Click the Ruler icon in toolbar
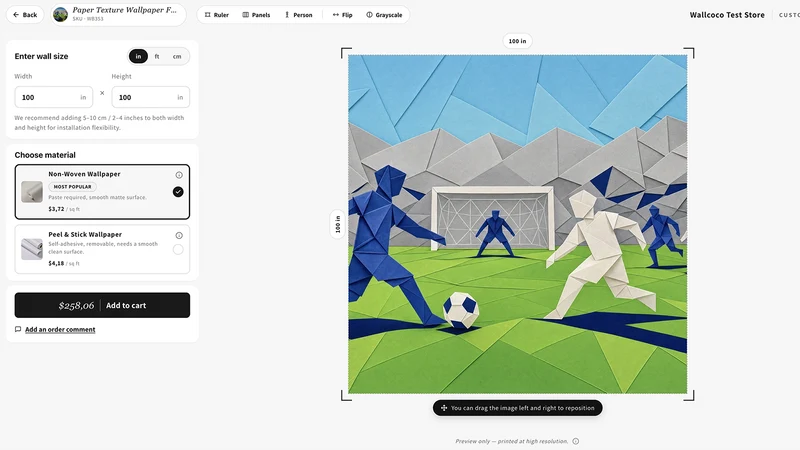 click(x=208, y=15)
